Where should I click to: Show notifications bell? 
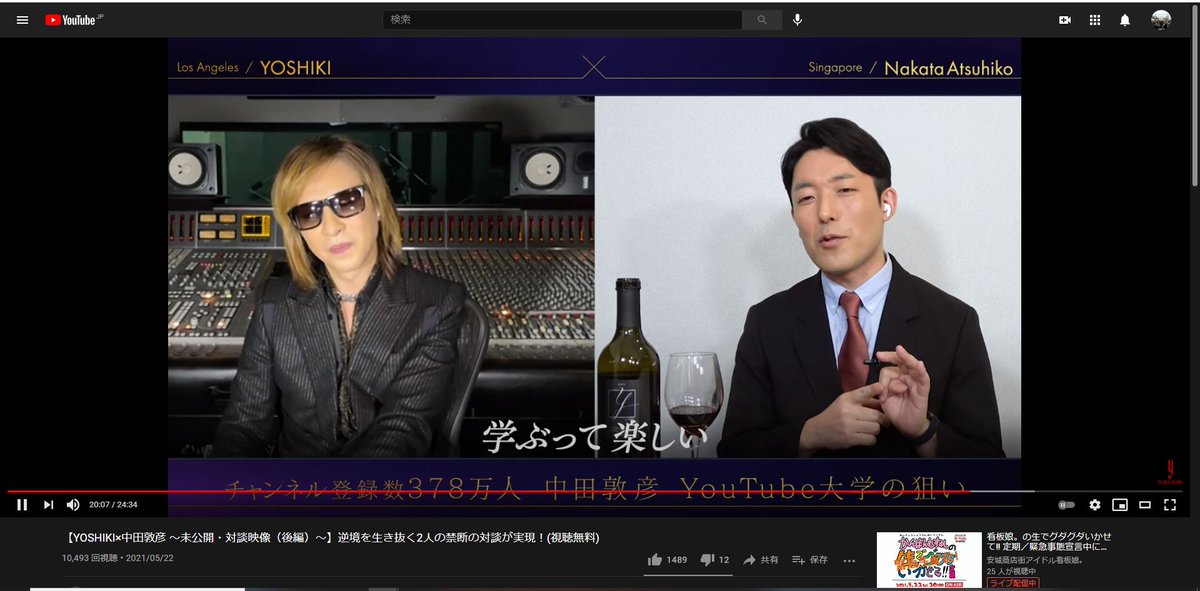(1125, 20)
